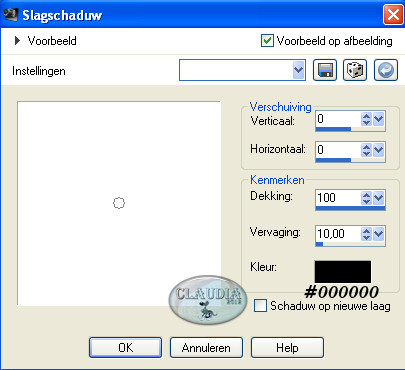Click the blue slider bar under Vervaging
The height and width of the screenshot is (370, 405).
pyautogui.click(x=319, y=244)
